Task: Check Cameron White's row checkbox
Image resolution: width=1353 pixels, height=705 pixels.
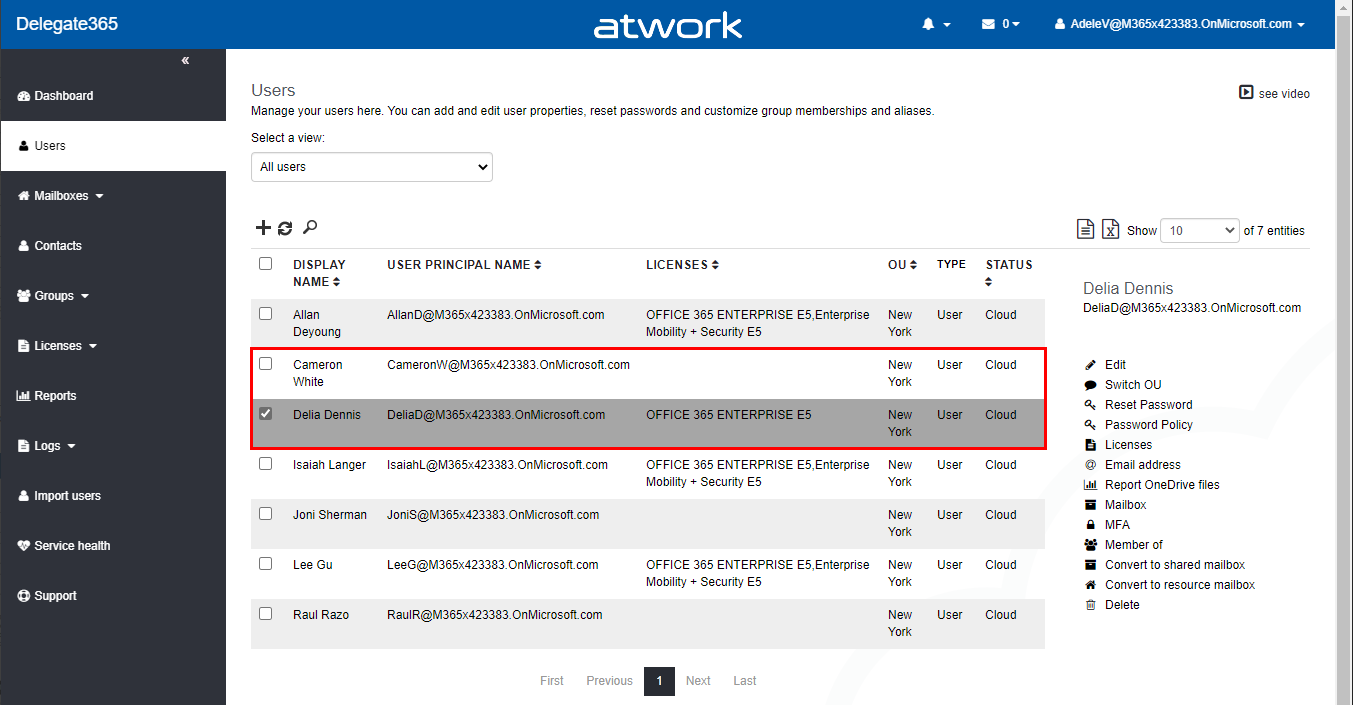Action: [x=265, y=364]
